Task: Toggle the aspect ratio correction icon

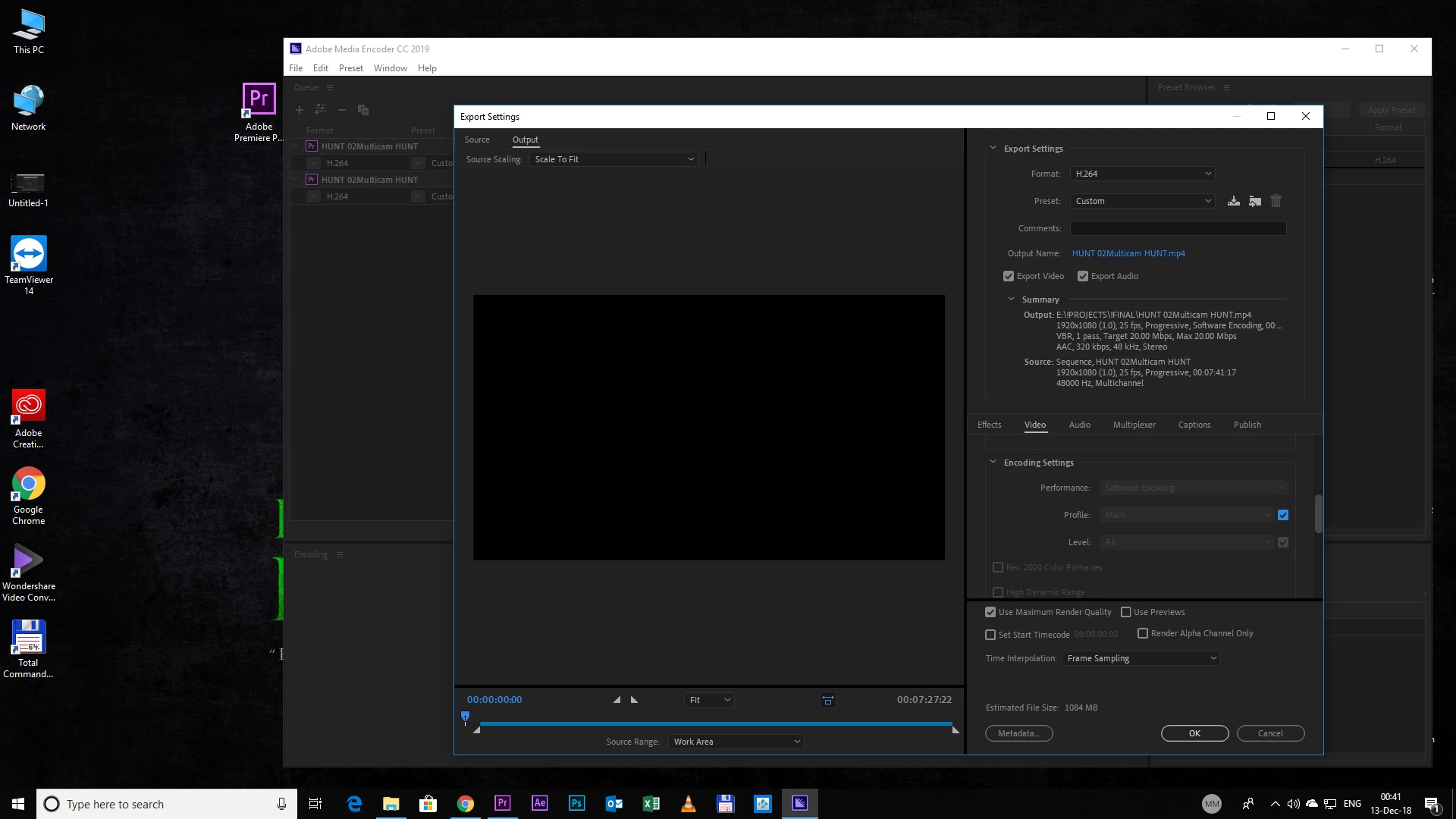Action: [828, 700]
